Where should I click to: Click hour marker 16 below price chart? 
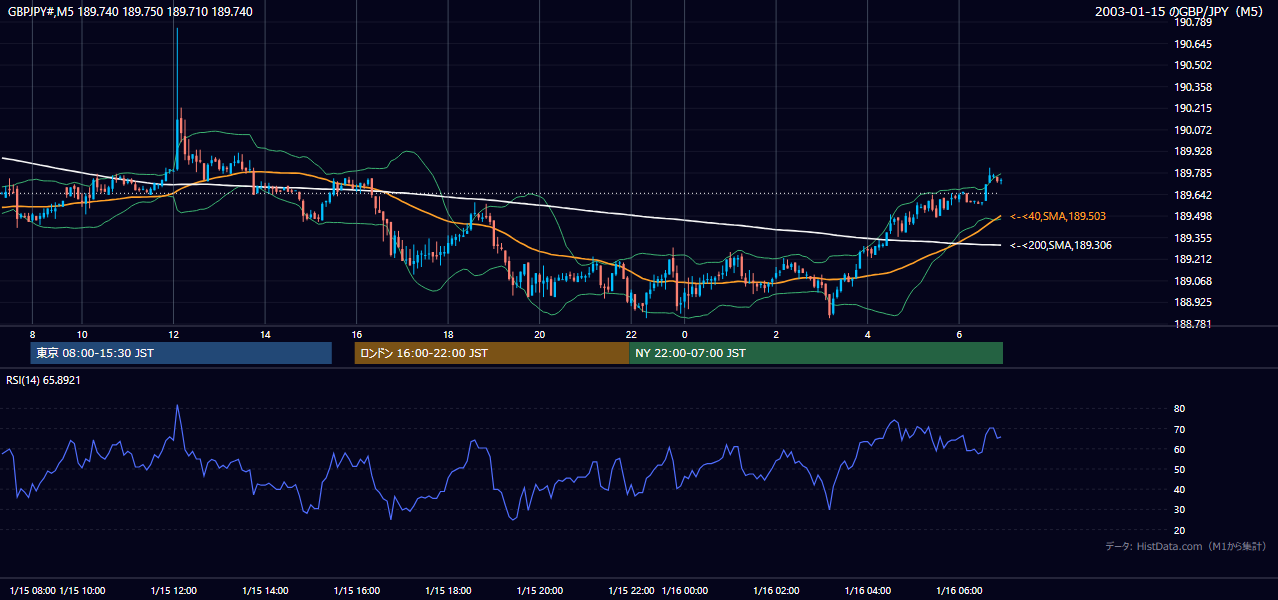click(357, 334)
